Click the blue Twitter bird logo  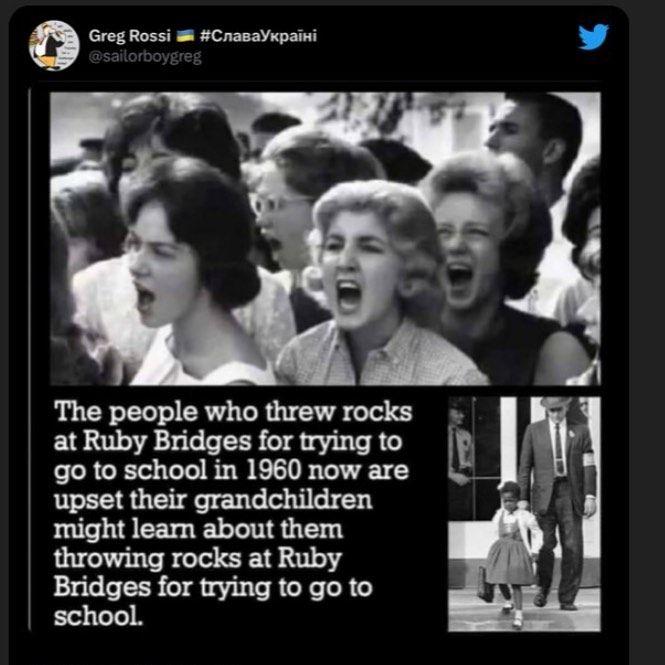(x=593, y=36)
